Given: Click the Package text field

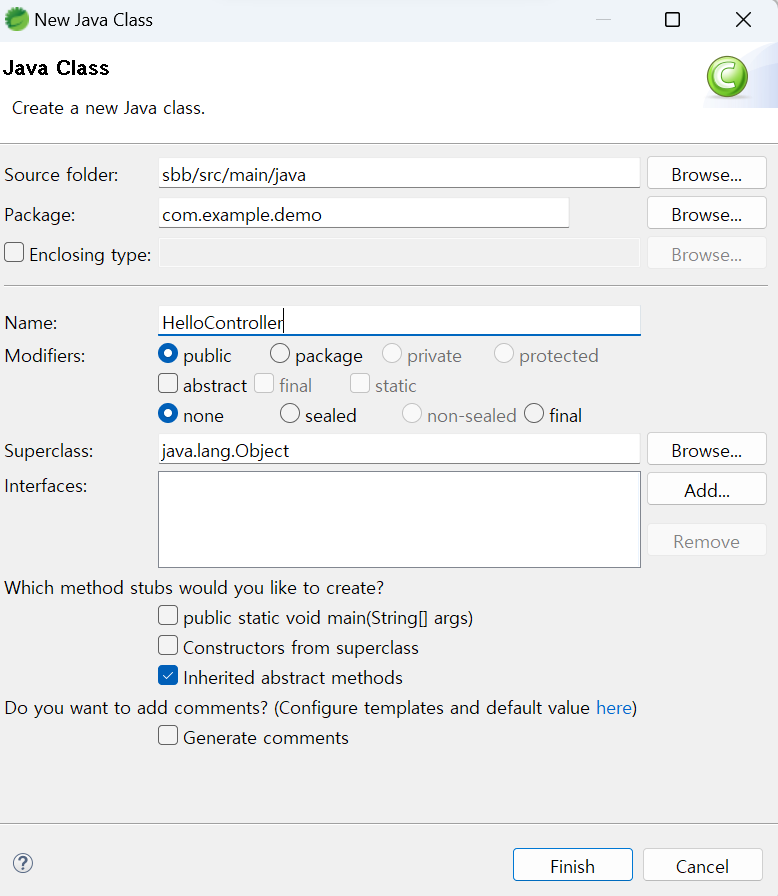Looking at the screenshot, I should (x=364, y=214).
